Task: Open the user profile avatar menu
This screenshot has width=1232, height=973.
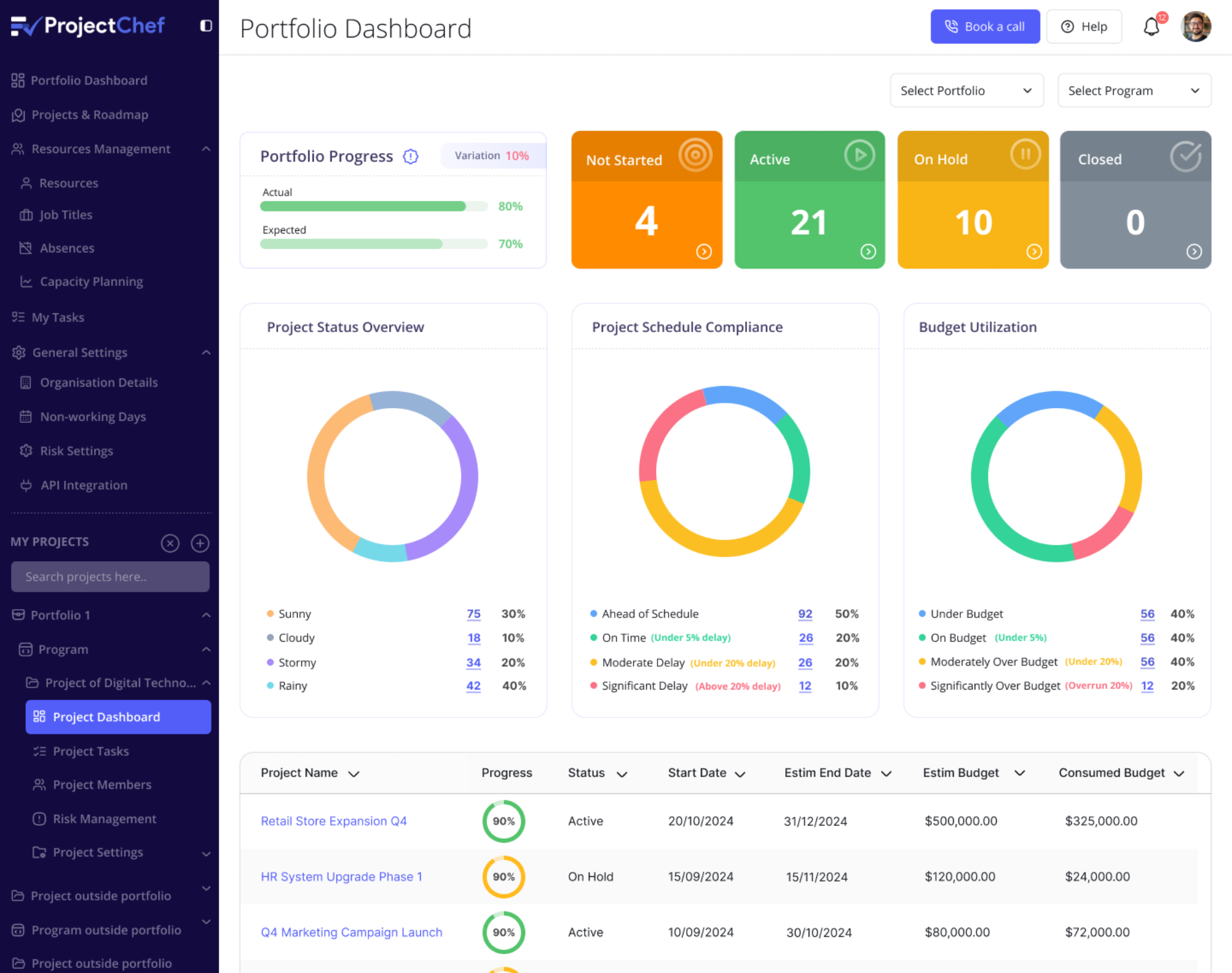Action: [x=1196, y=27]
